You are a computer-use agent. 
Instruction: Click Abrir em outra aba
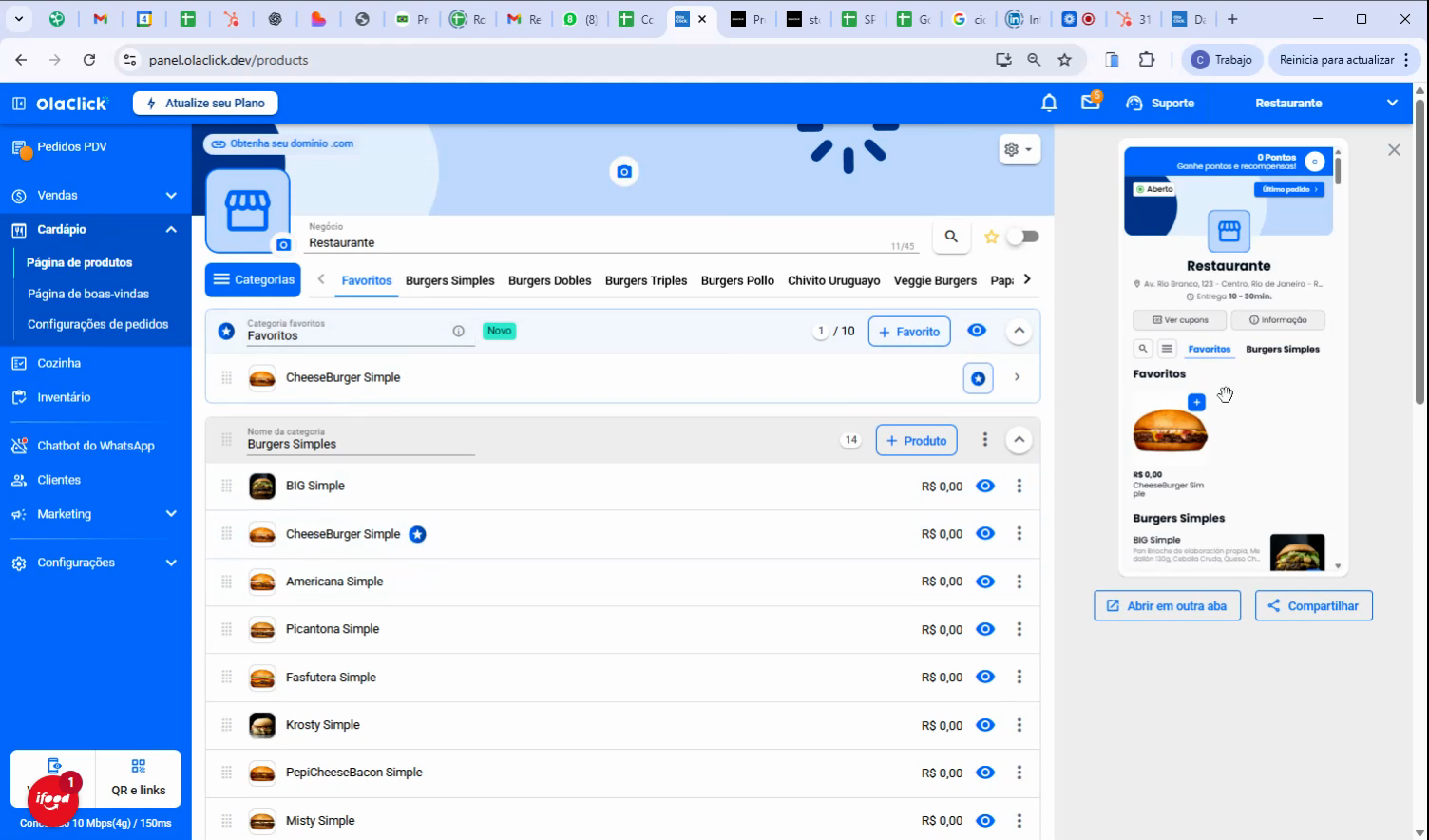click(1167, 606)
